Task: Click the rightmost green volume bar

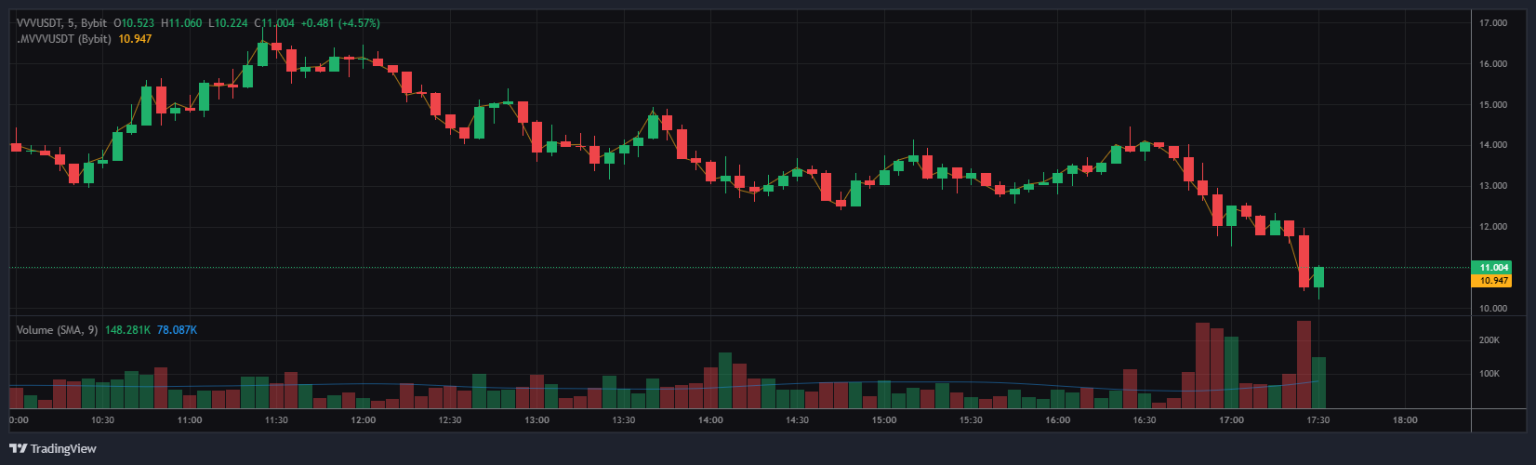Action: click(x=1319, y=383)
